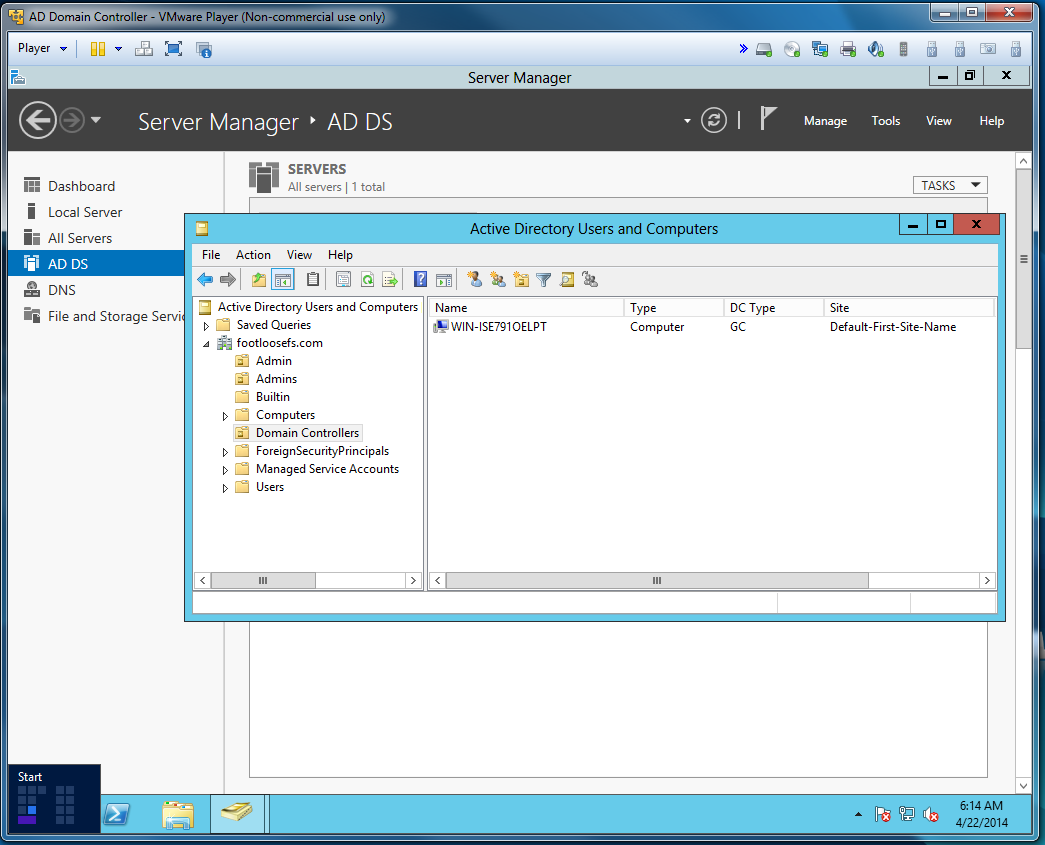This screenshot has width=1045, height=845.
Task: Create a new organizational unit via toolbar icon
Action: tap(521, 280)
